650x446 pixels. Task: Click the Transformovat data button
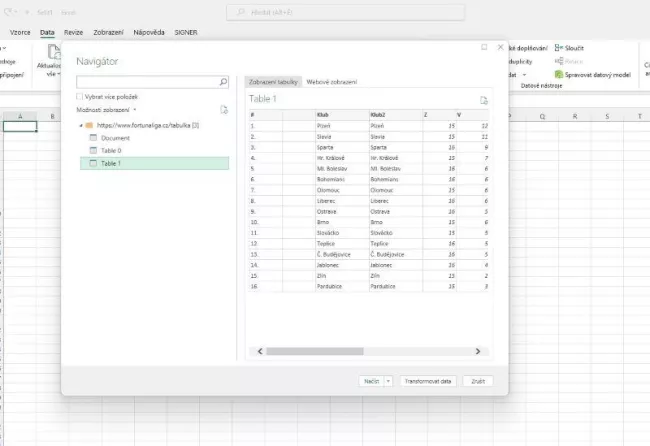click(x=428, y=381)
